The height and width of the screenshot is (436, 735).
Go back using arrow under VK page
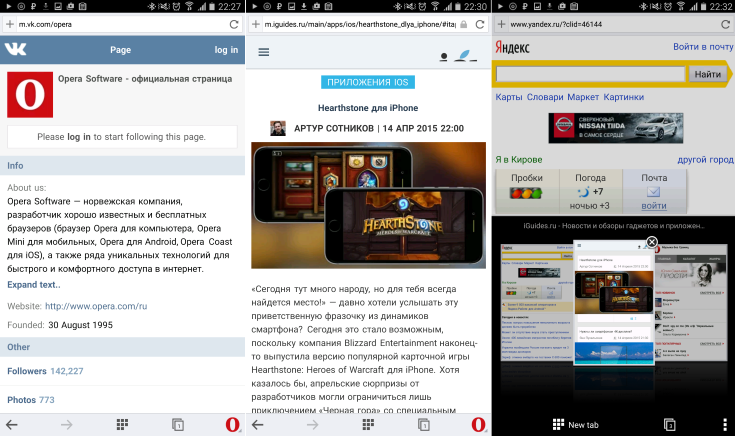(12, 425)
